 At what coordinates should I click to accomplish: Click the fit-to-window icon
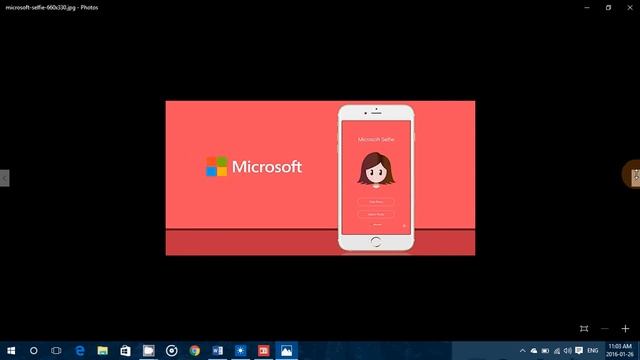(584, 329)
